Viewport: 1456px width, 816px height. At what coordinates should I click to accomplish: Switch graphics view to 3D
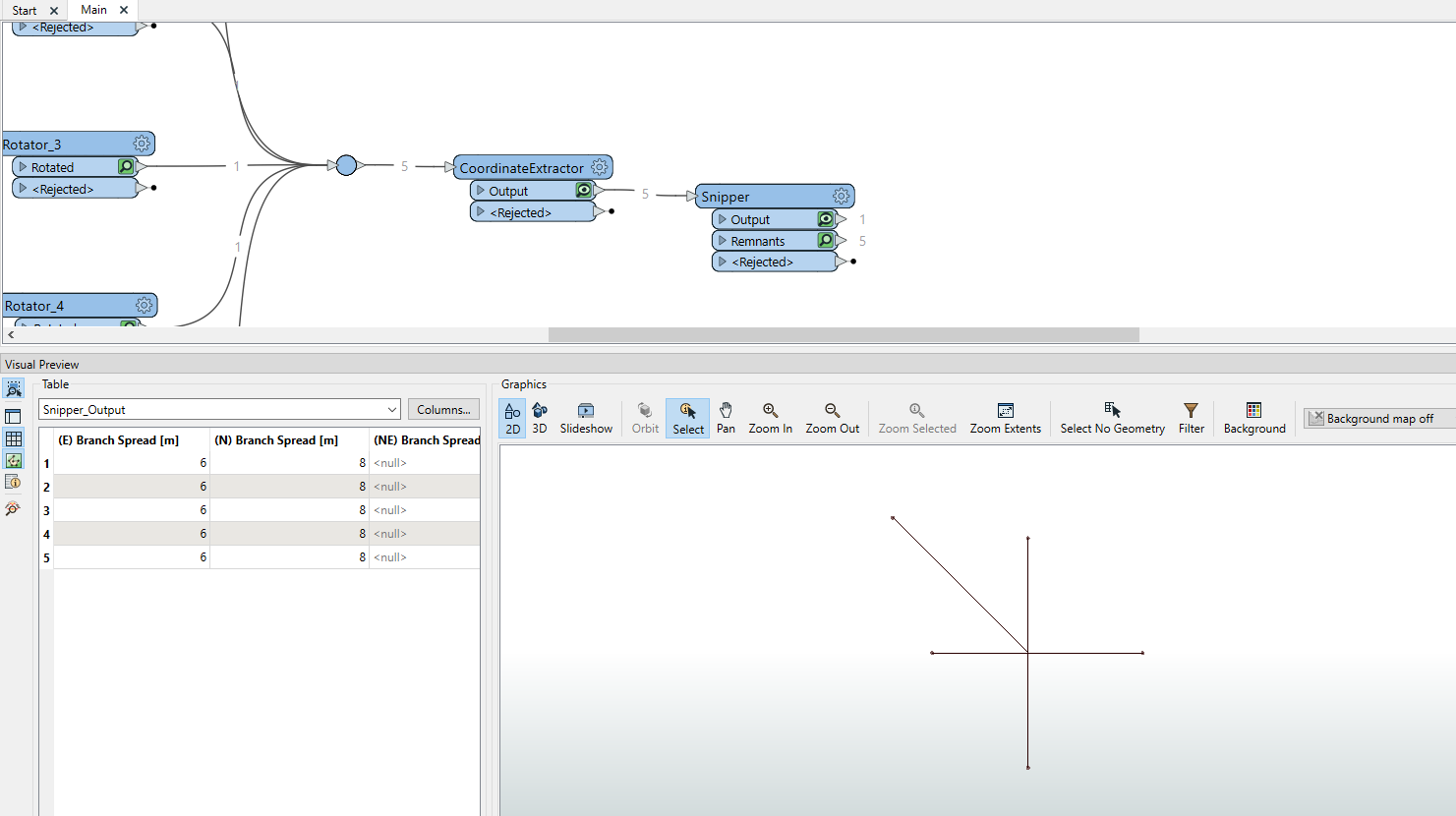tap(540, 418)
